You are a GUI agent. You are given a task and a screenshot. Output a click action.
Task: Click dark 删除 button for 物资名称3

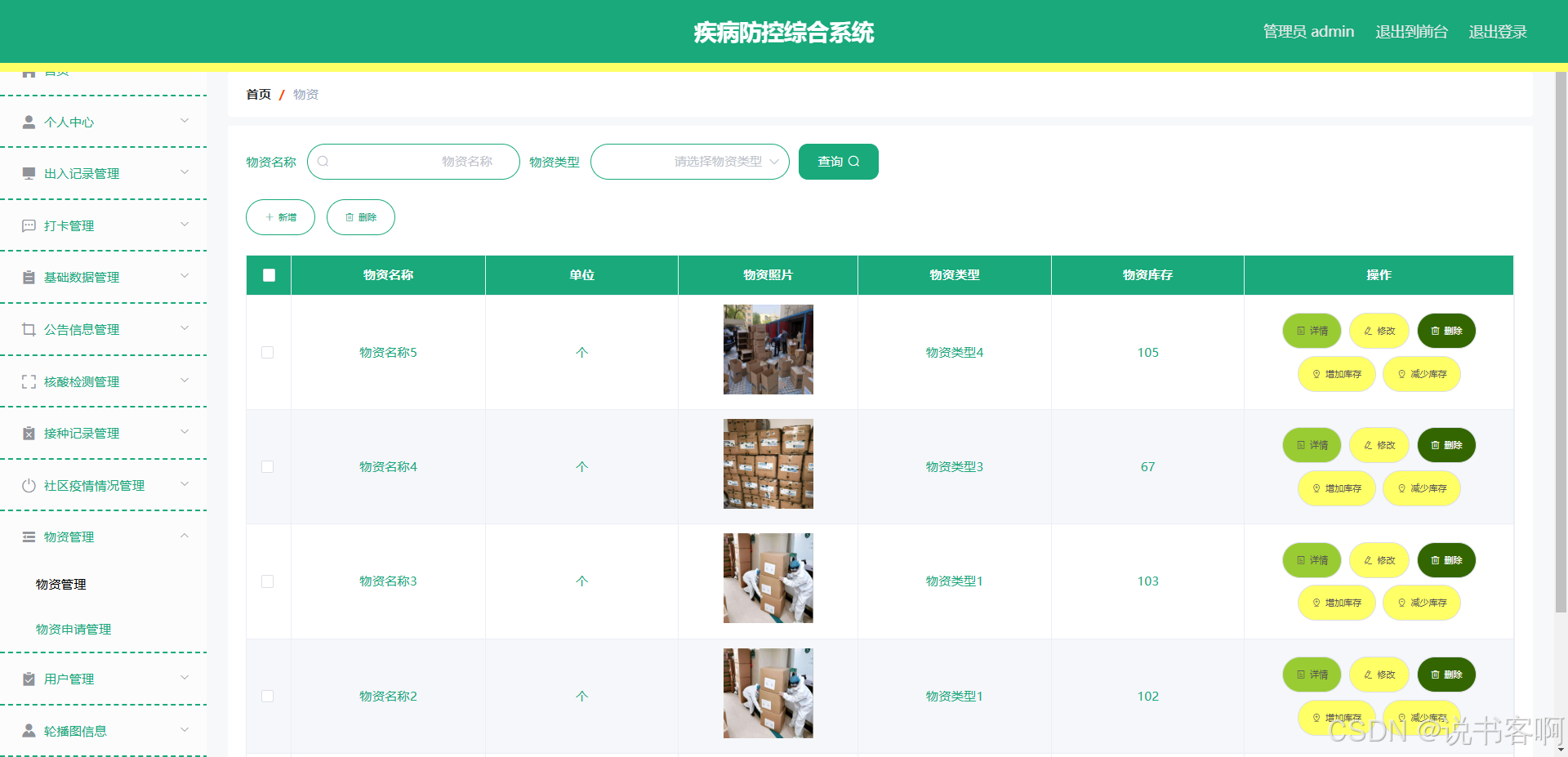click(x=1445, y=560)
